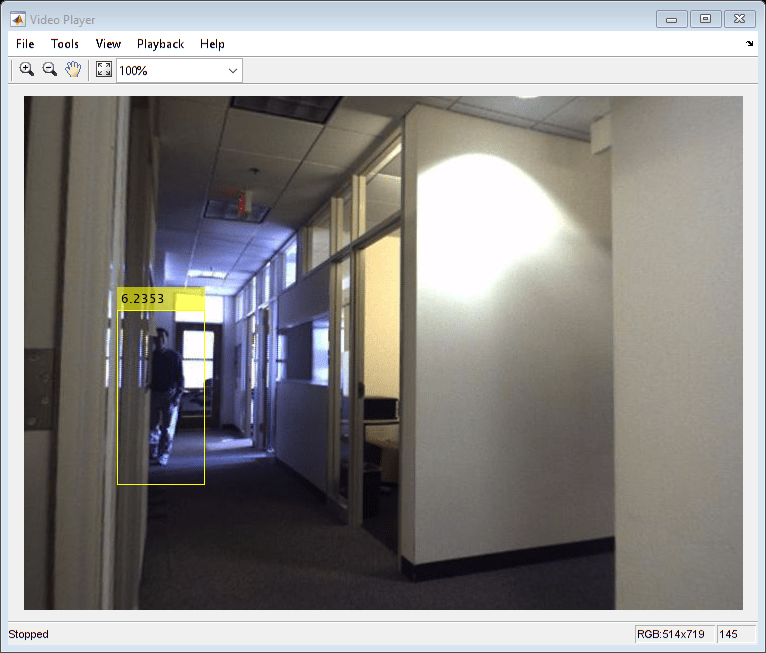The image size is (766, 653).
Task: Click the MATLAB logo in title bar
Action: tap(18, 20)
